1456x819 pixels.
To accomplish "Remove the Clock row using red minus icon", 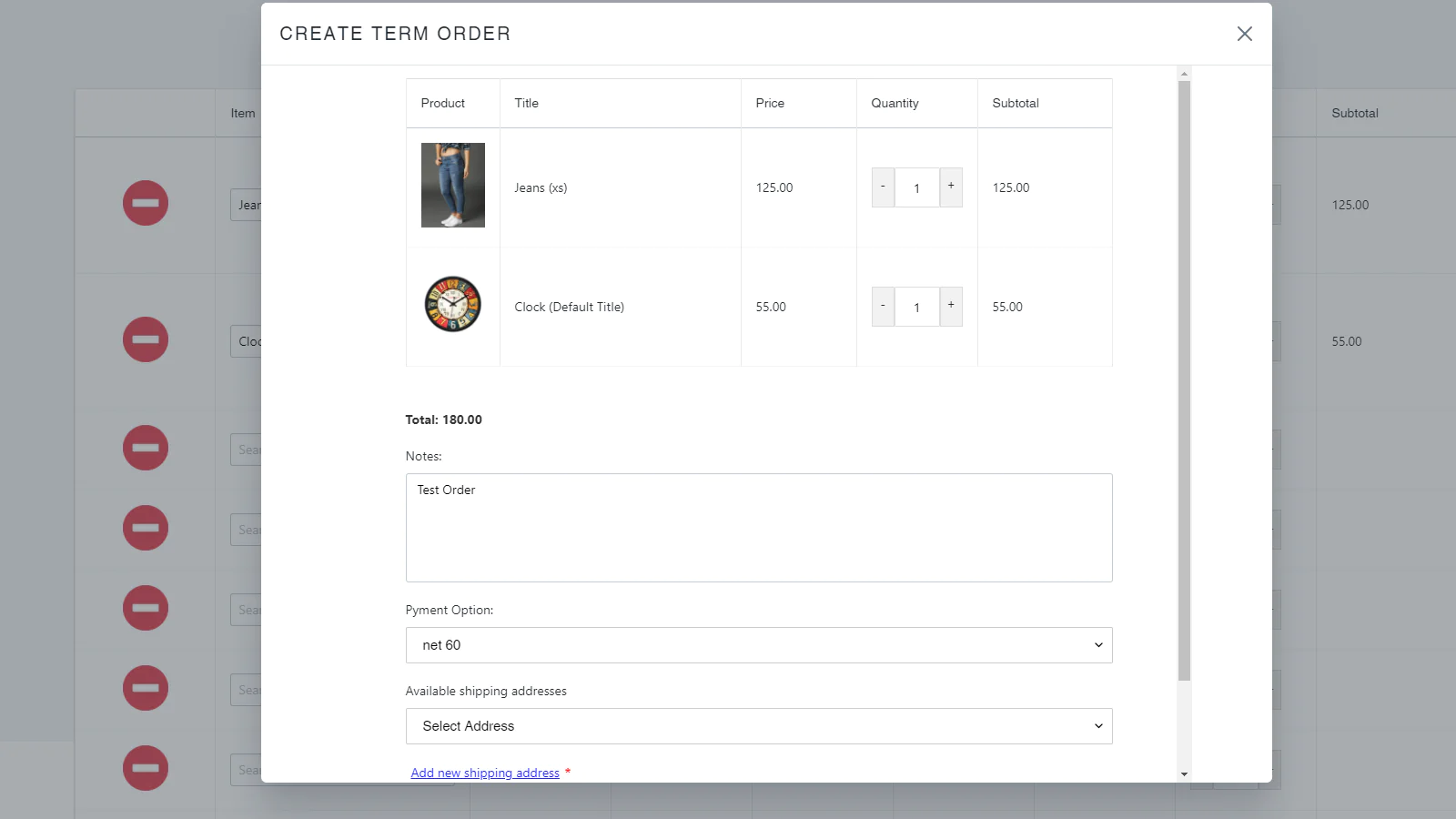I will pos(146,339).
